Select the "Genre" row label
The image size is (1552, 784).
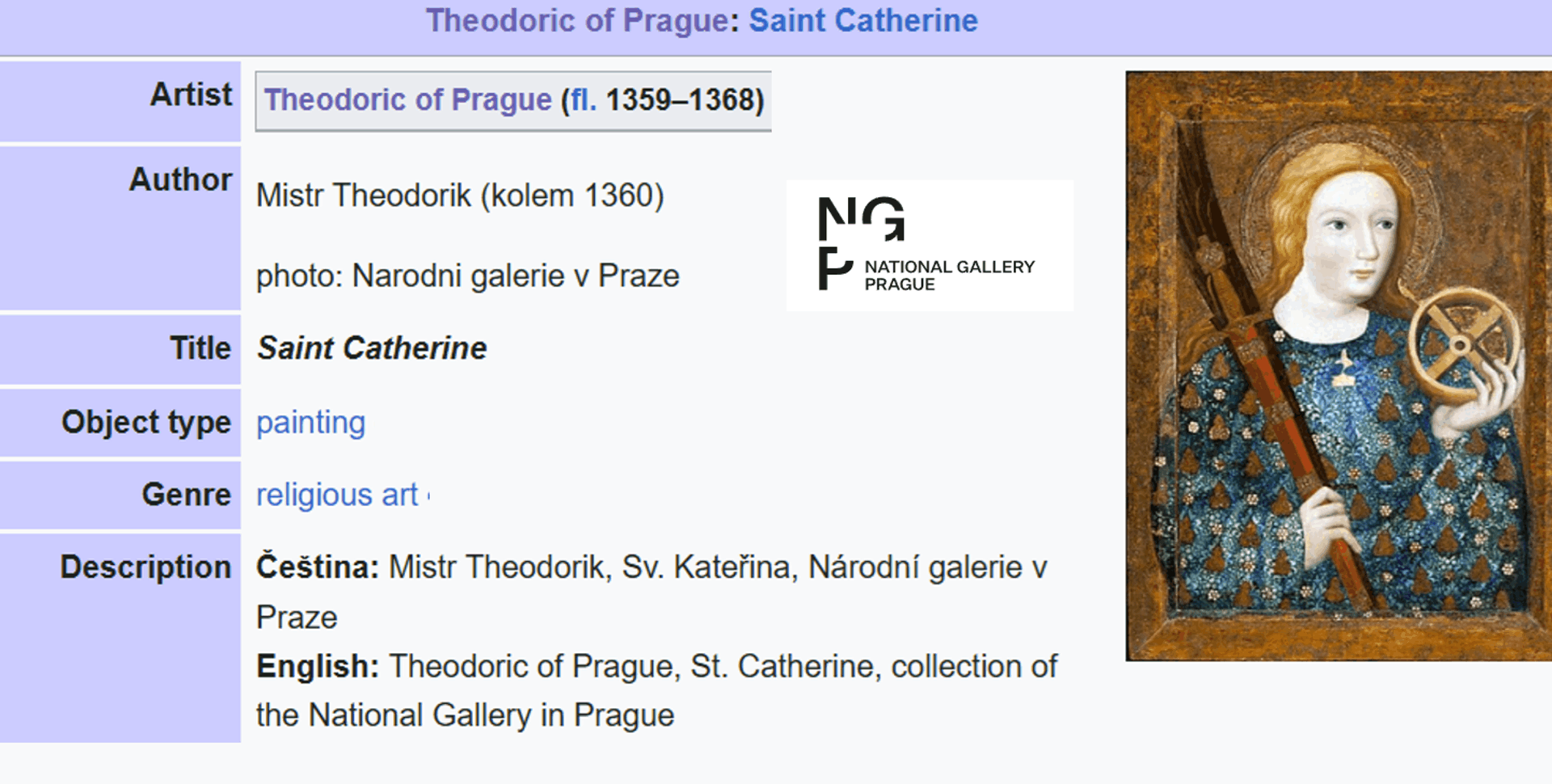coord(186,495)
